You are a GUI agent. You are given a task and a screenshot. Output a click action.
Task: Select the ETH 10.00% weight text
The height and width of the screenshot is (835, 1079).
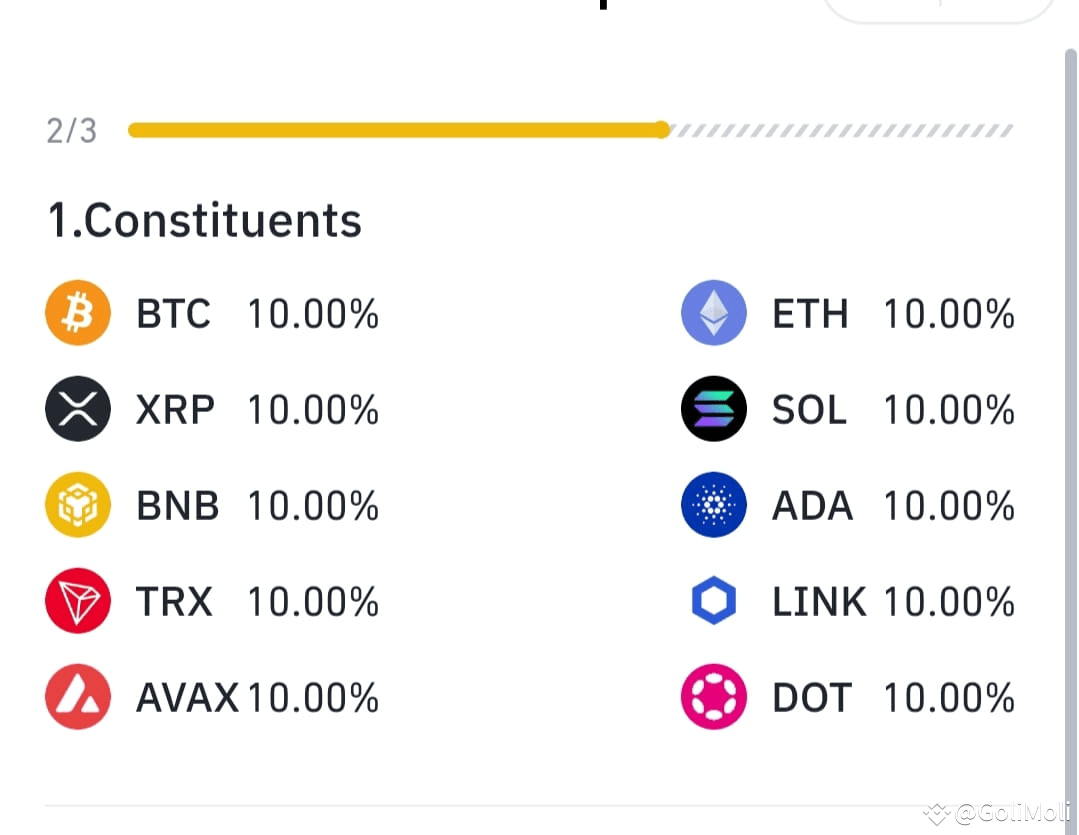click(x=948, y=313)
